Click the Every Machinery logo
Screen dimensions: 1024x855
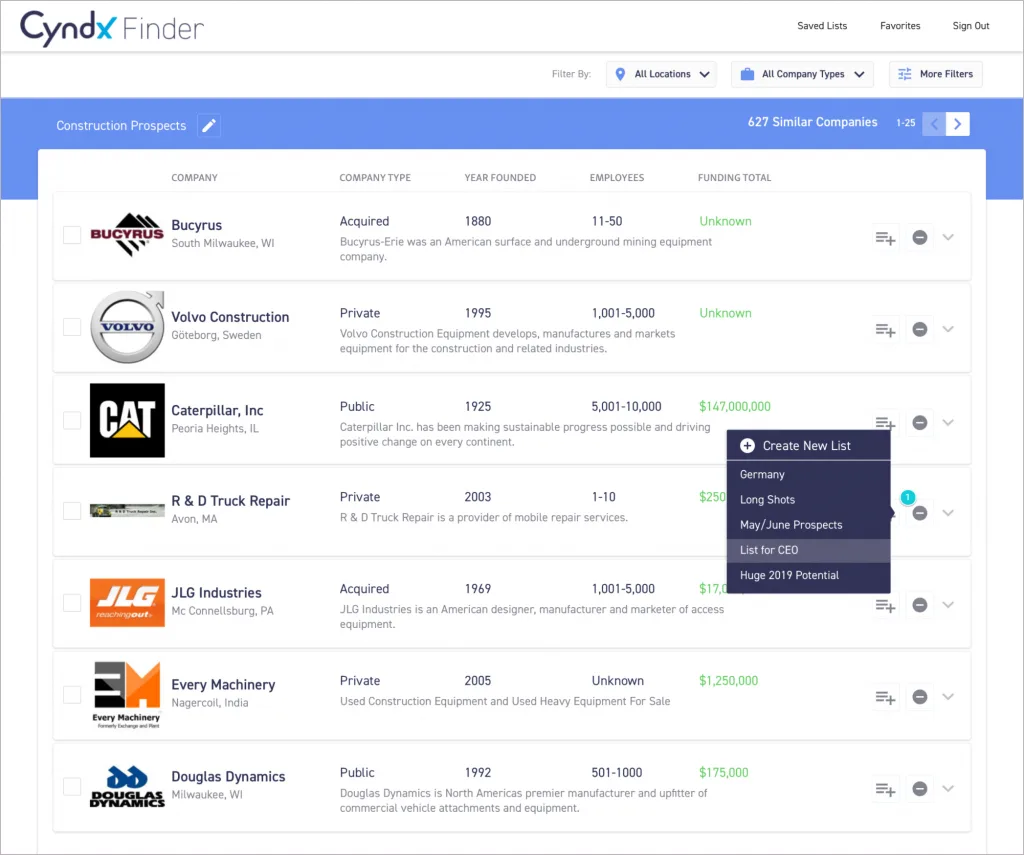tap(127, 694)
